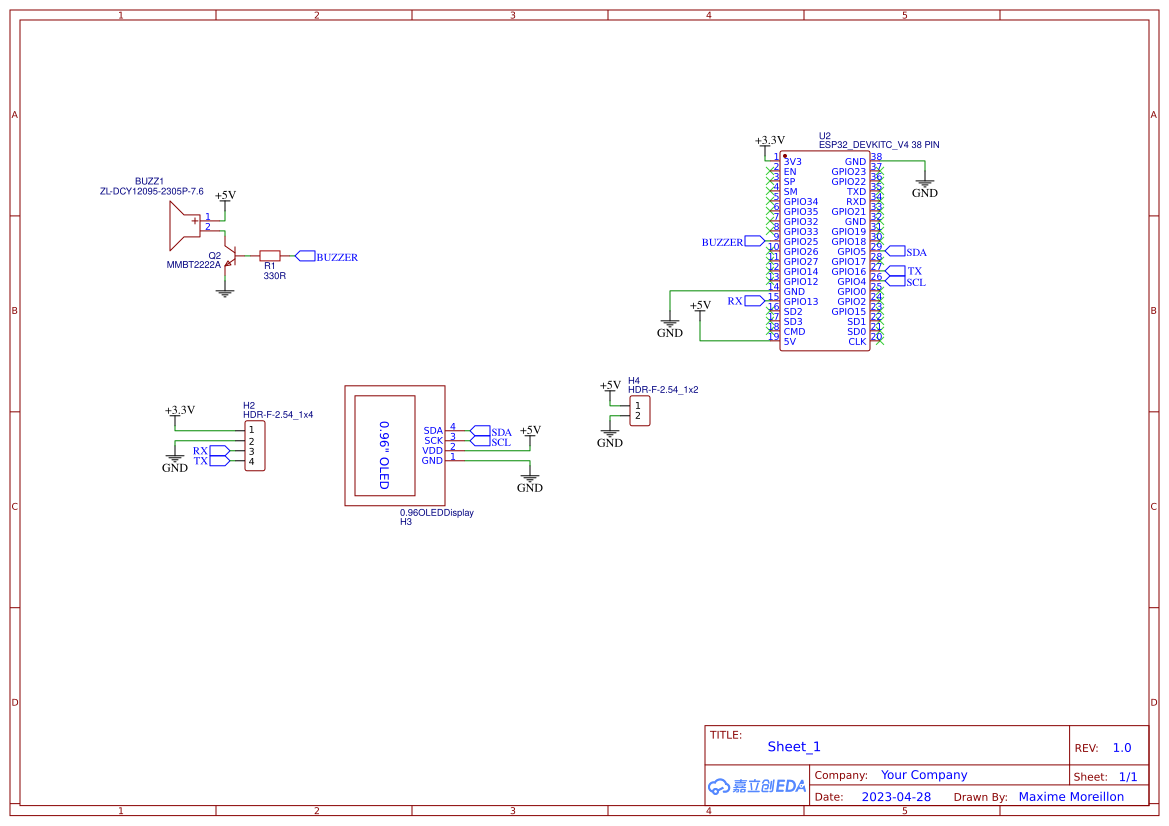Select the R1 resistor symbol

coord(269,256)
